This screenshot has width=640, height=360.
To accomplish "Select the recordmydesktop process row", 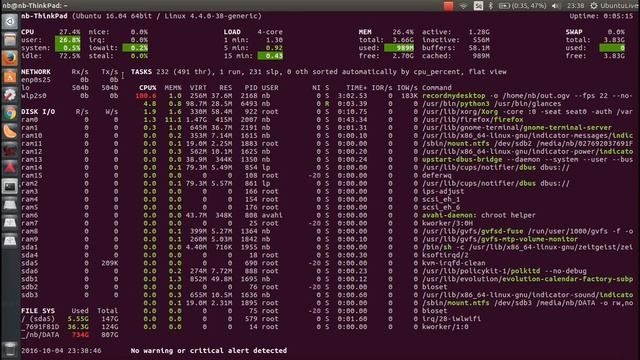I will [384, 96].
